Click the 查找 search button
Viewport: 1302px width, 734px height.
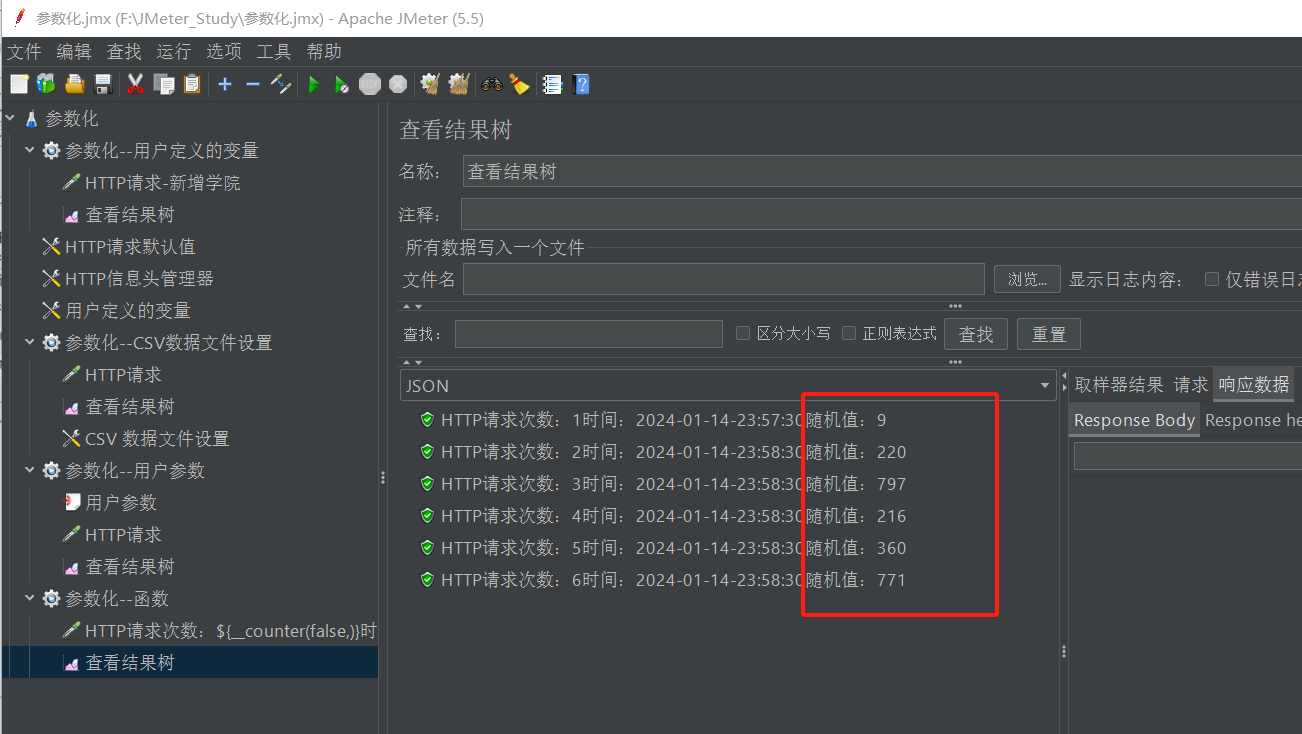click(976, 334)
